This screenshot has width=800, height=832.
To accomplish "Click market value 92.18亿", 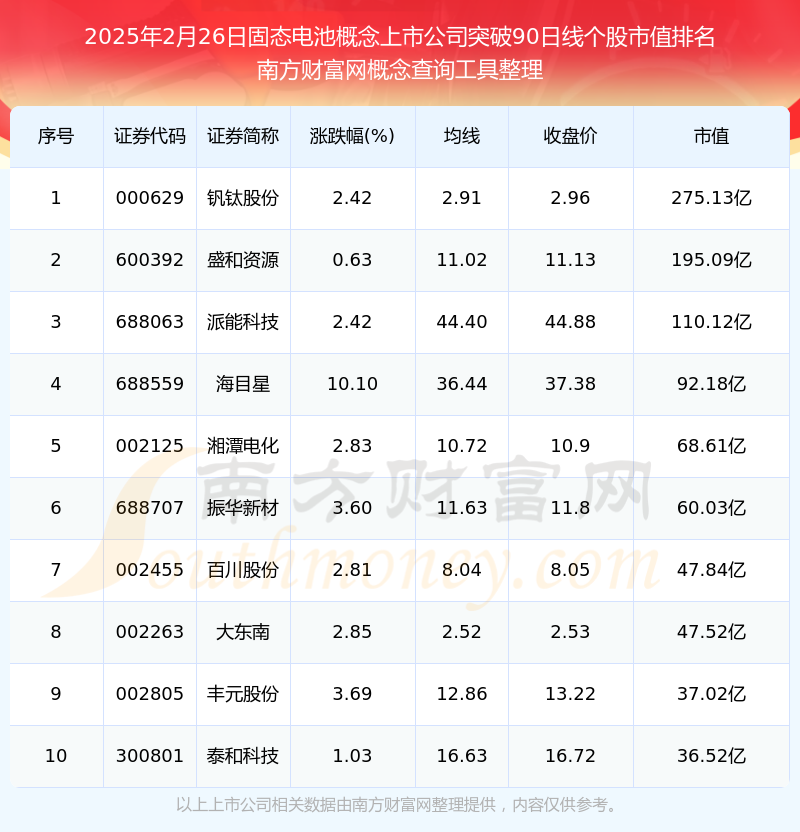I will coord(711,384).
